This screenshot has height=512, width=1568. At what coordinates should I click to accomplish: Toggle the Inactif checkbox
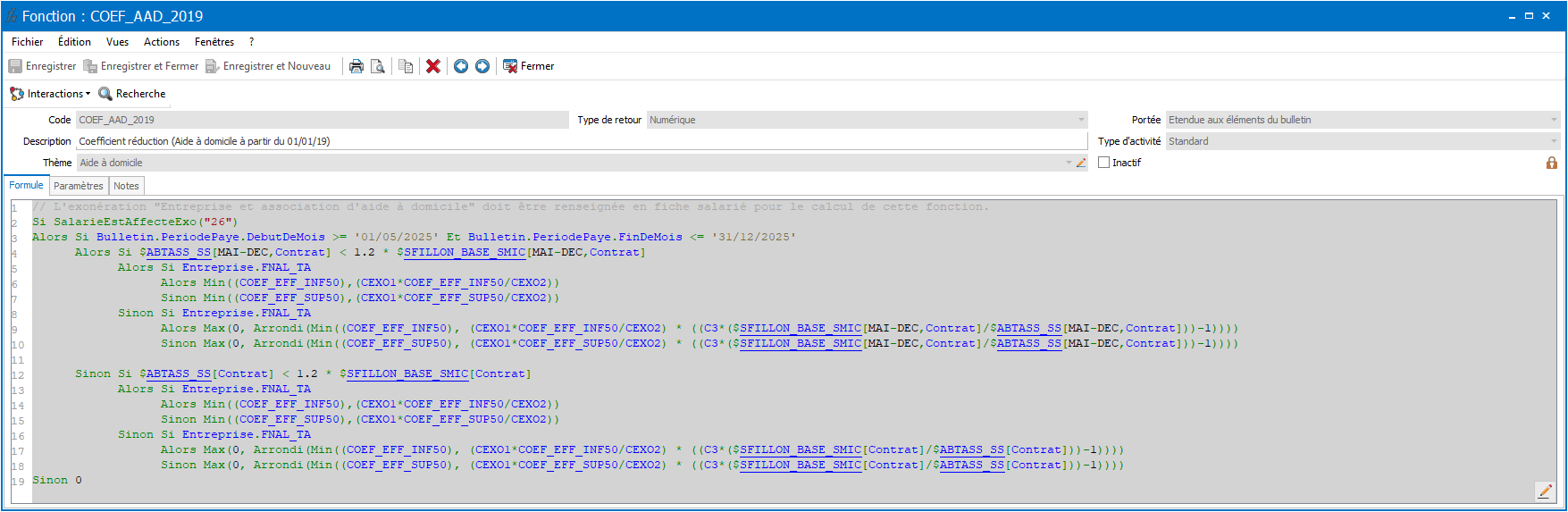(1104, 163)
